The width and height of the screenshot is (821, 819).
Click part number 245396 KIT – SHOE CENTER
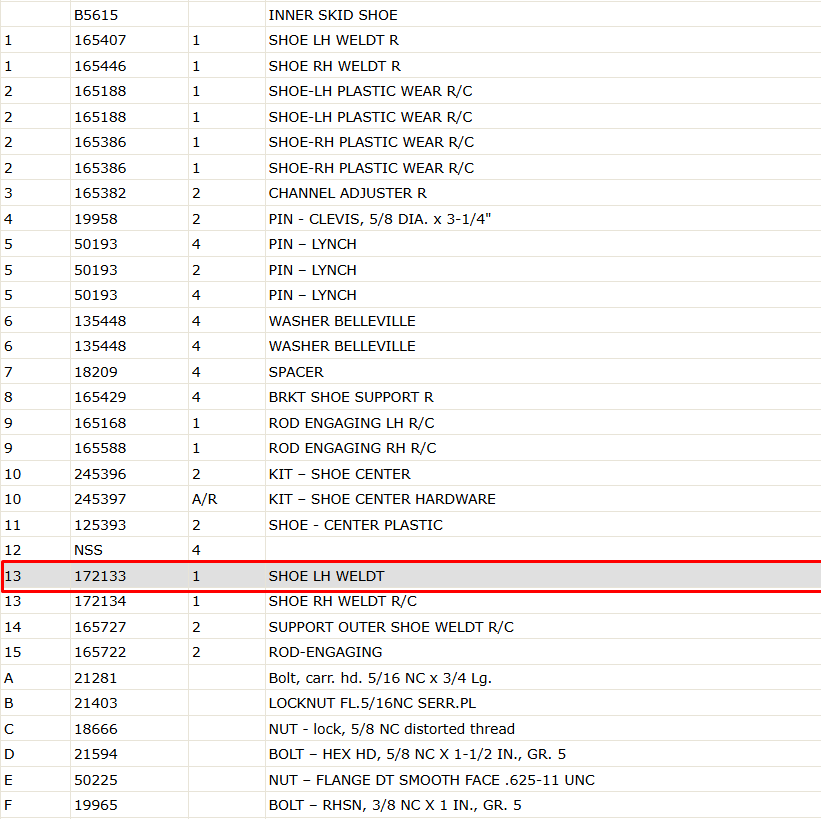100,474
